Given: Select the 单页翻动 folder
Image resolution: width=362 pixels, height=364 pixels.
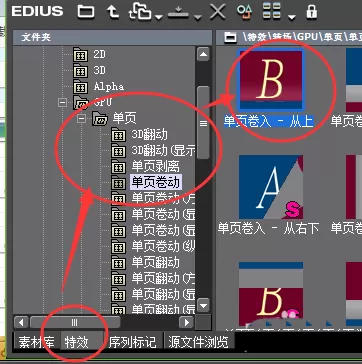Looking at the screenshot, I should 155,262.
